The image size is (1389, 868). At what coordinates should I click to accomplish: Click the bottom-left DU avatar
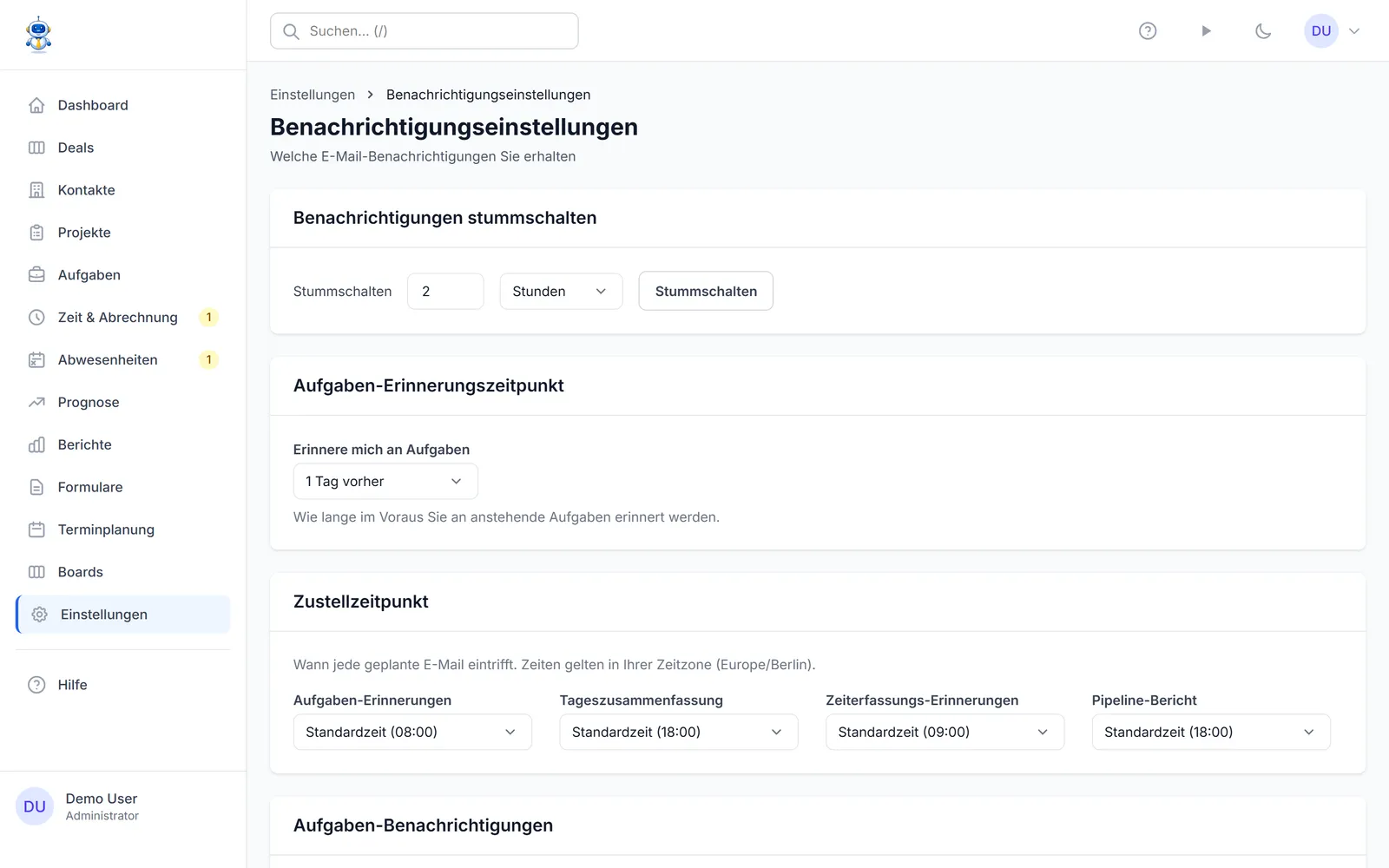click(35, 807)
